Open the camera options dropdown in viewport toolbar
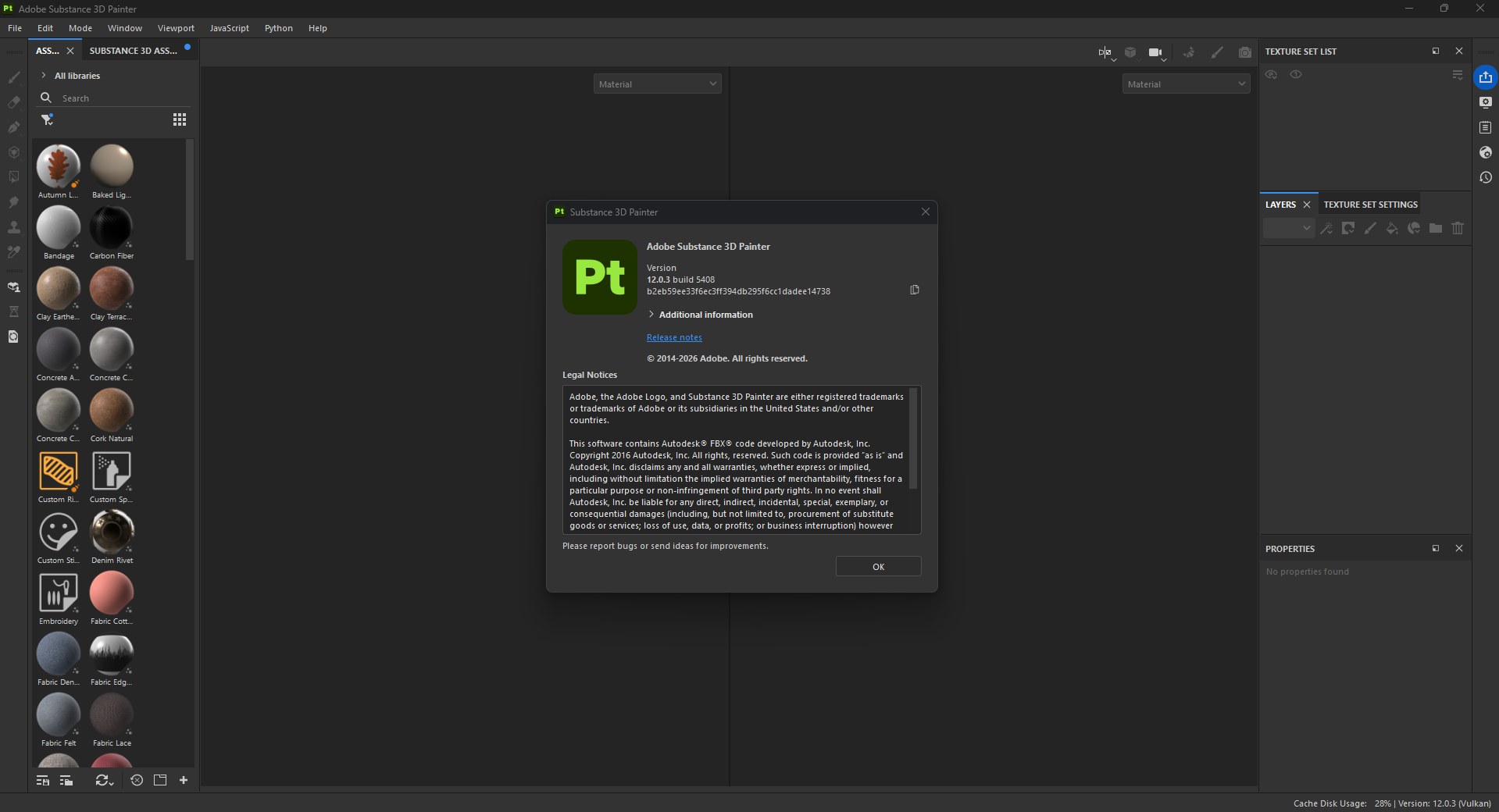The image size is (1499, 812). (x=1157, y=53)
